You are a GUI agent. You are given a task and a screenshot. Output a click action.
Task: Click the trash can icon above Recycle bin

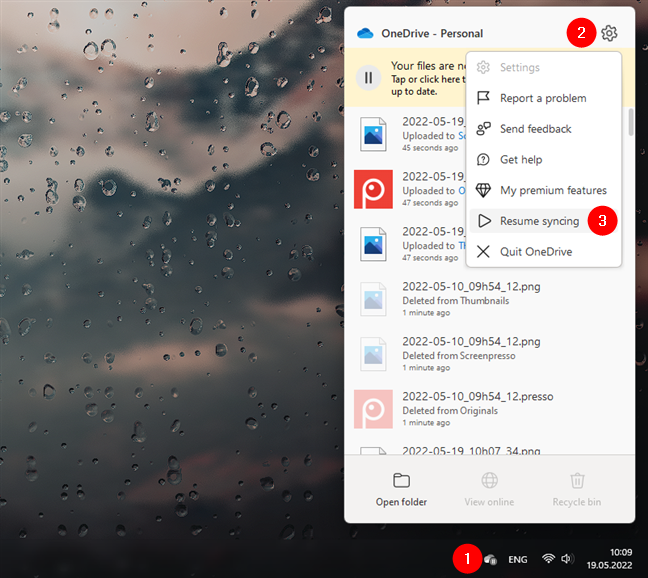pyautogui.click(x=577, y=480)
